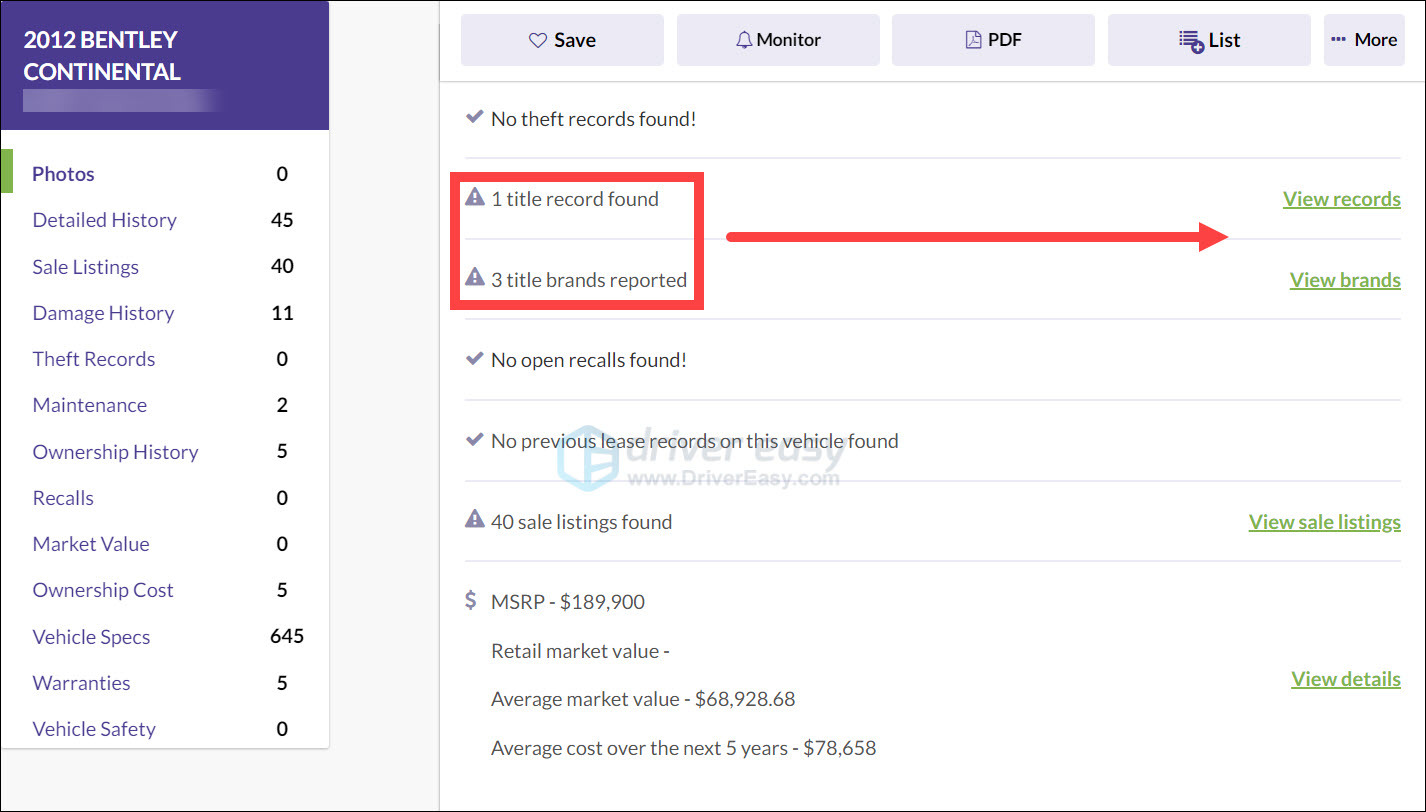Image resolution: width=1426 pixels, height=812 pixels.
Task: Open the View brands link
Action: pyautogui.click(x=1345, y=280)
